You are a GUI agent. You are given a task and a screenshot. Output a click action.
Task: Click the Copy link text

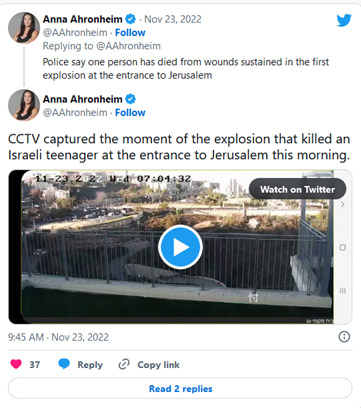point(158,365)
